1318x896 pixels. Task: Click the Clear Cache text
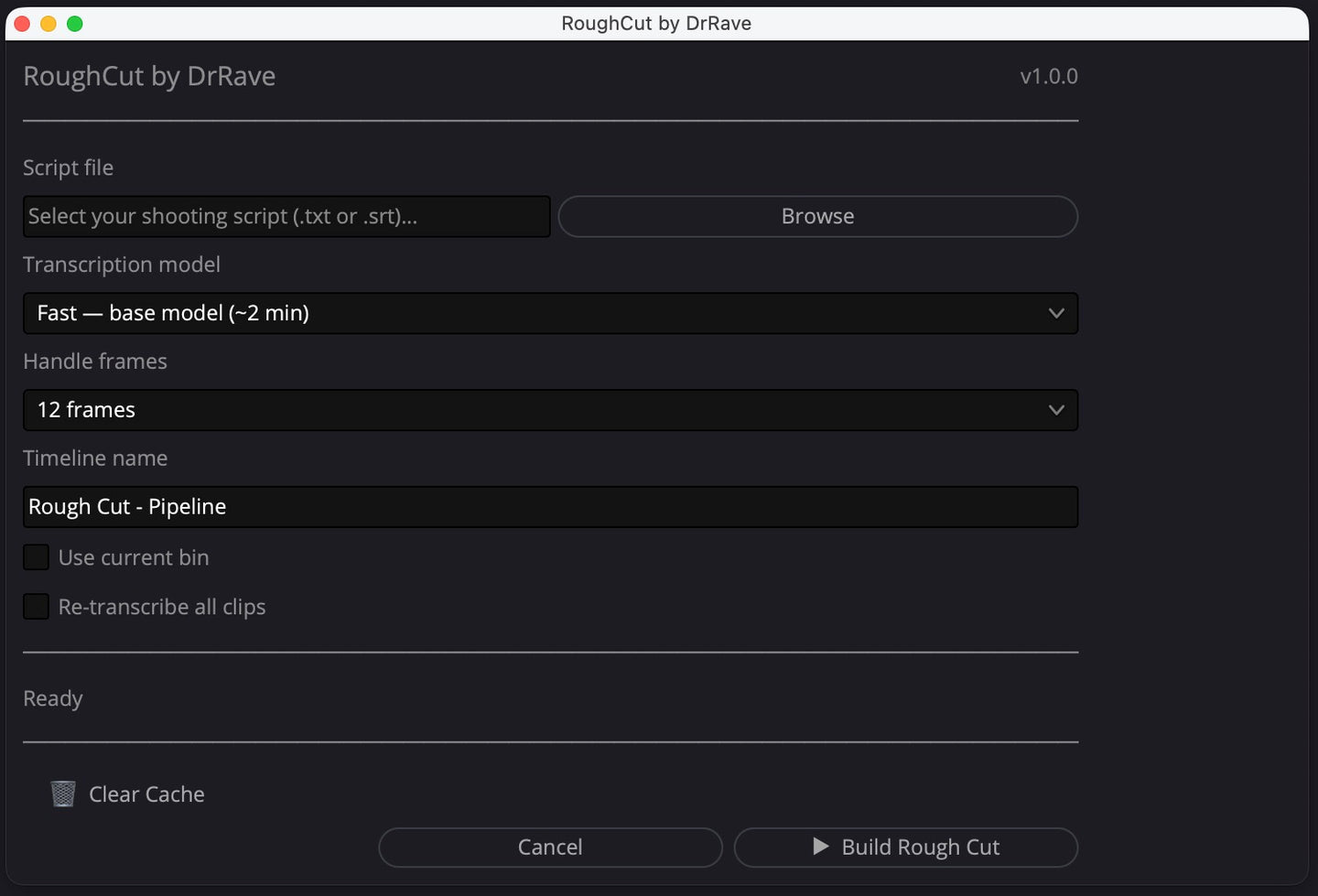click(x=146, y=794)
